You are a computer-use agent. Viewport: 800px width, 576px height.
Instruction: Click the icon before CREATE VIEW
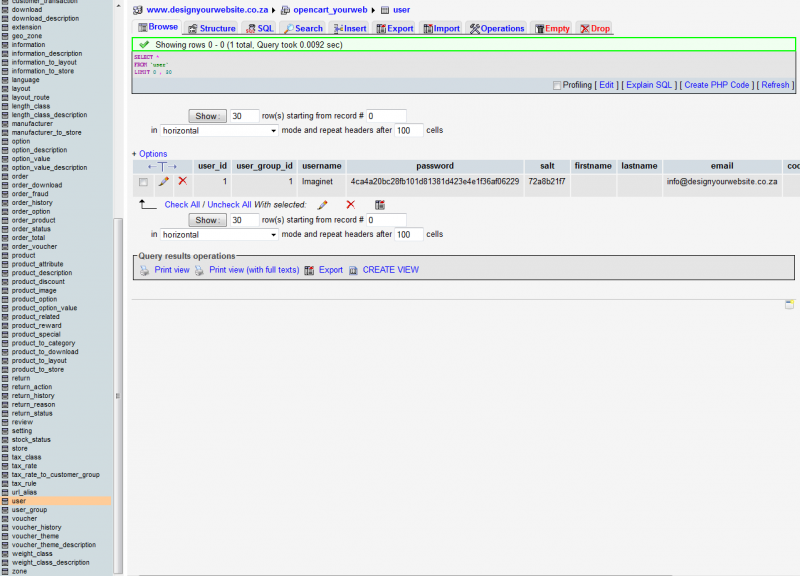353,270
